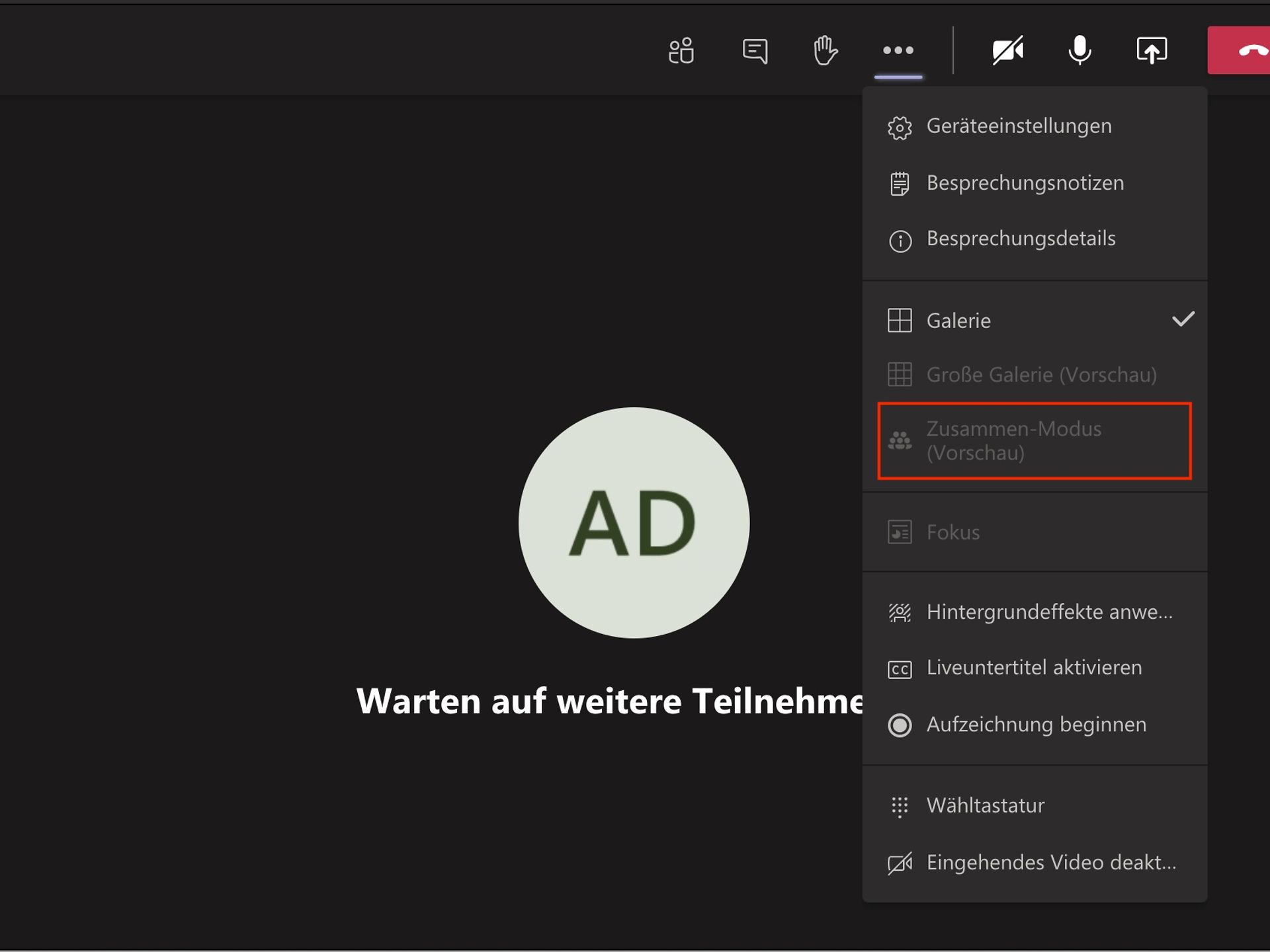The height and width of the screenshot is (952, 1270).
Task: Apply Hintergrundeffekte
Action: click(x=1049, y=612)
